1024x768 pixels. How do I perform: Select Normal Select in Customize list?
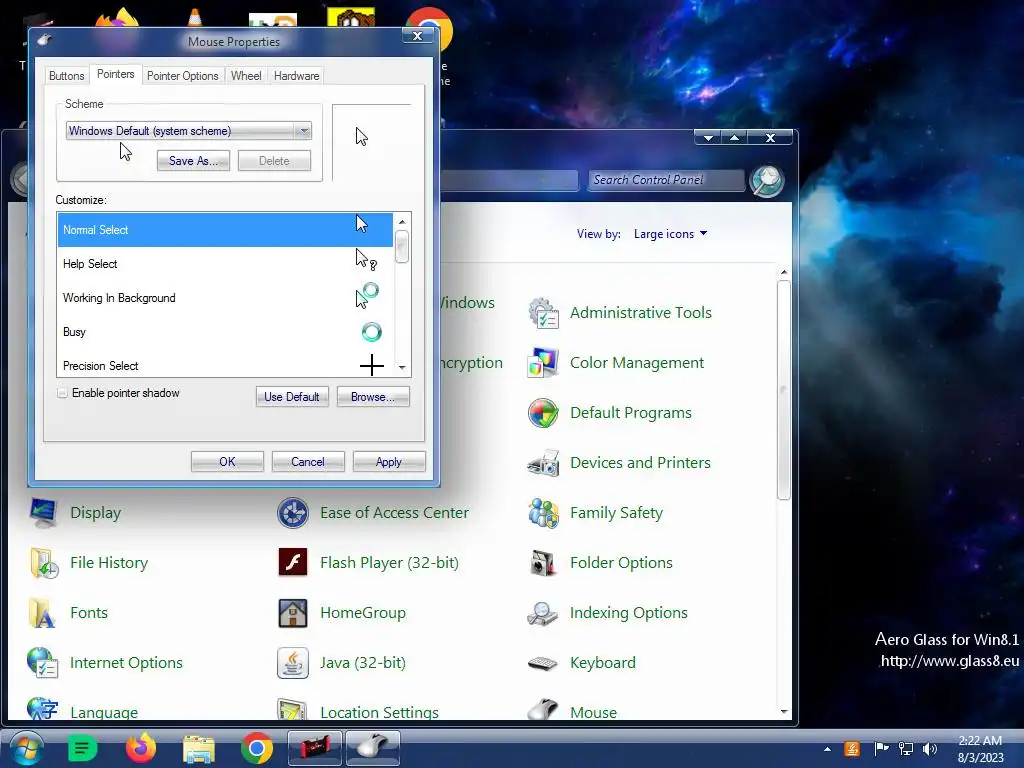pyautogui.click(x=225, y=230)
